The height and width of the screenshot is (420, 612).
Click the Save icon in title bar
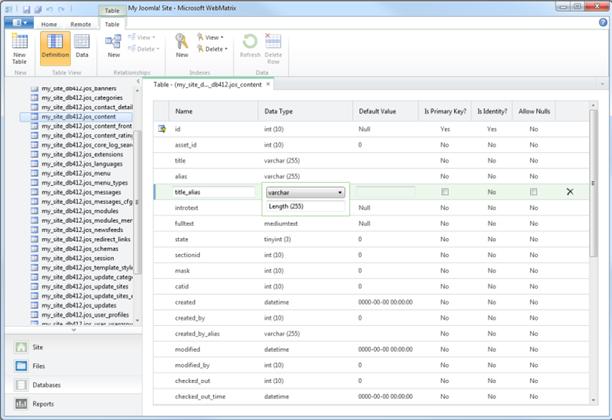[x=26, y=9]
